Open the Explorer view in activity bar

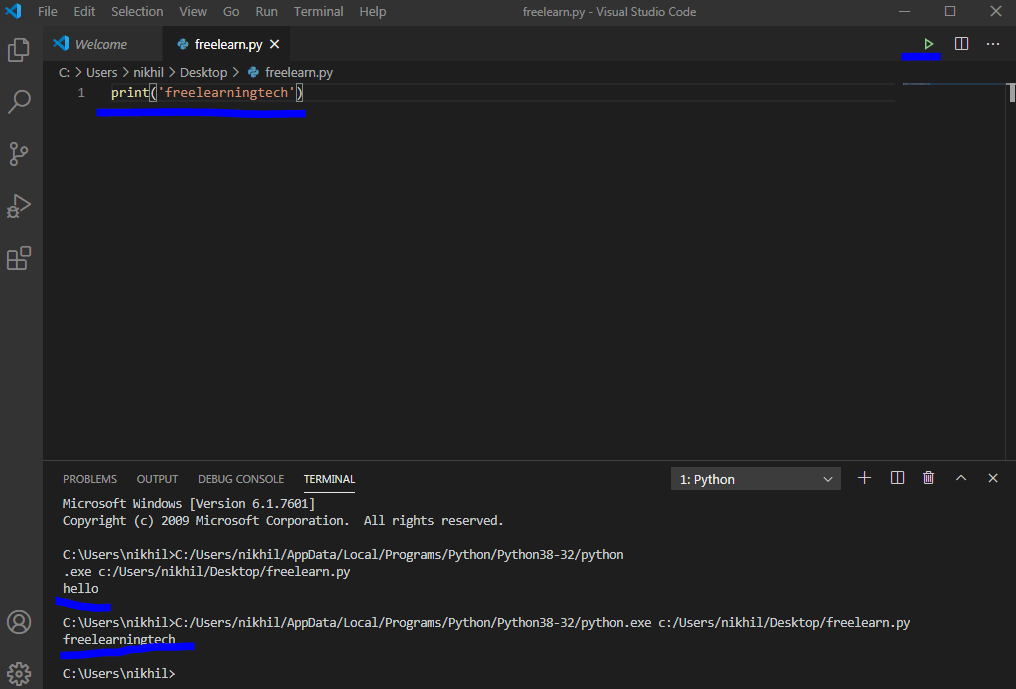point(19,50)
